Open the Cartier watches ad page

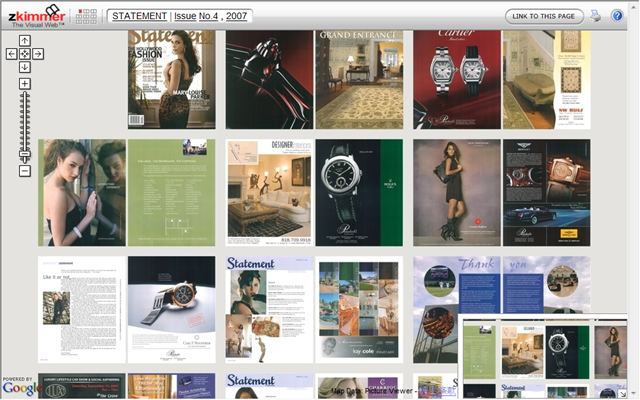pyautogui.click(x=457, y=79)
